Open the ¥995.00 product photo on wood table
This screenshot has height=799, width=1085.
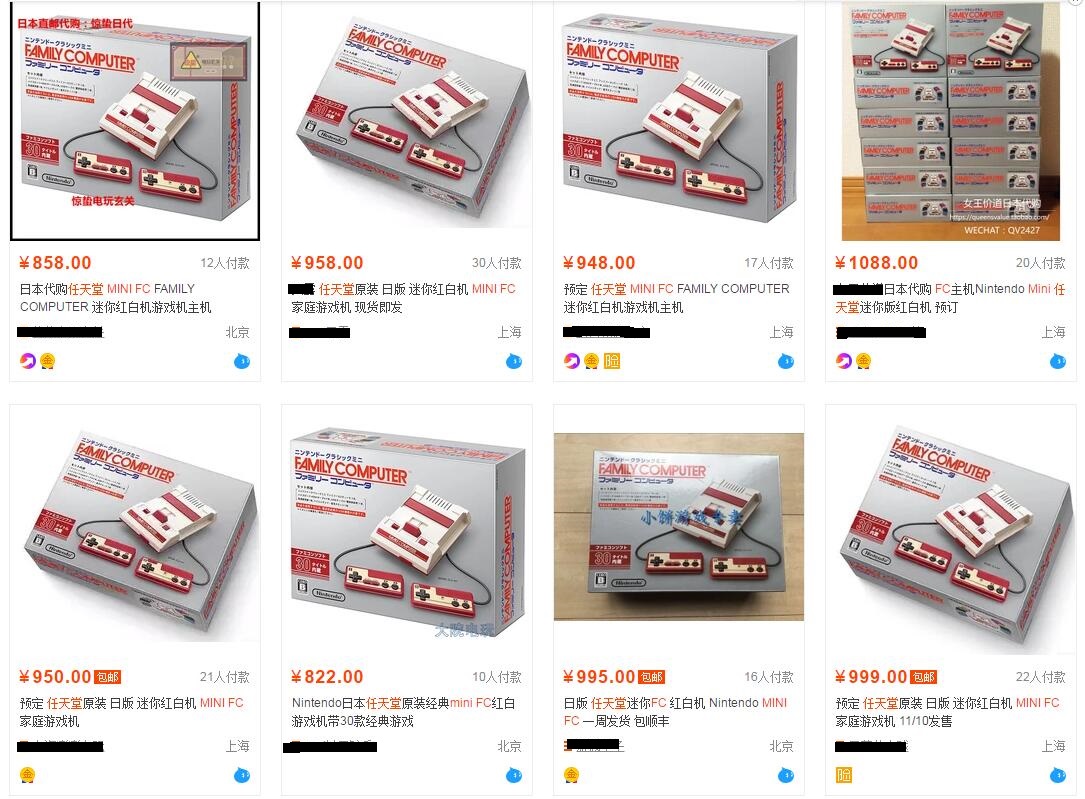[x=679, y=526]
